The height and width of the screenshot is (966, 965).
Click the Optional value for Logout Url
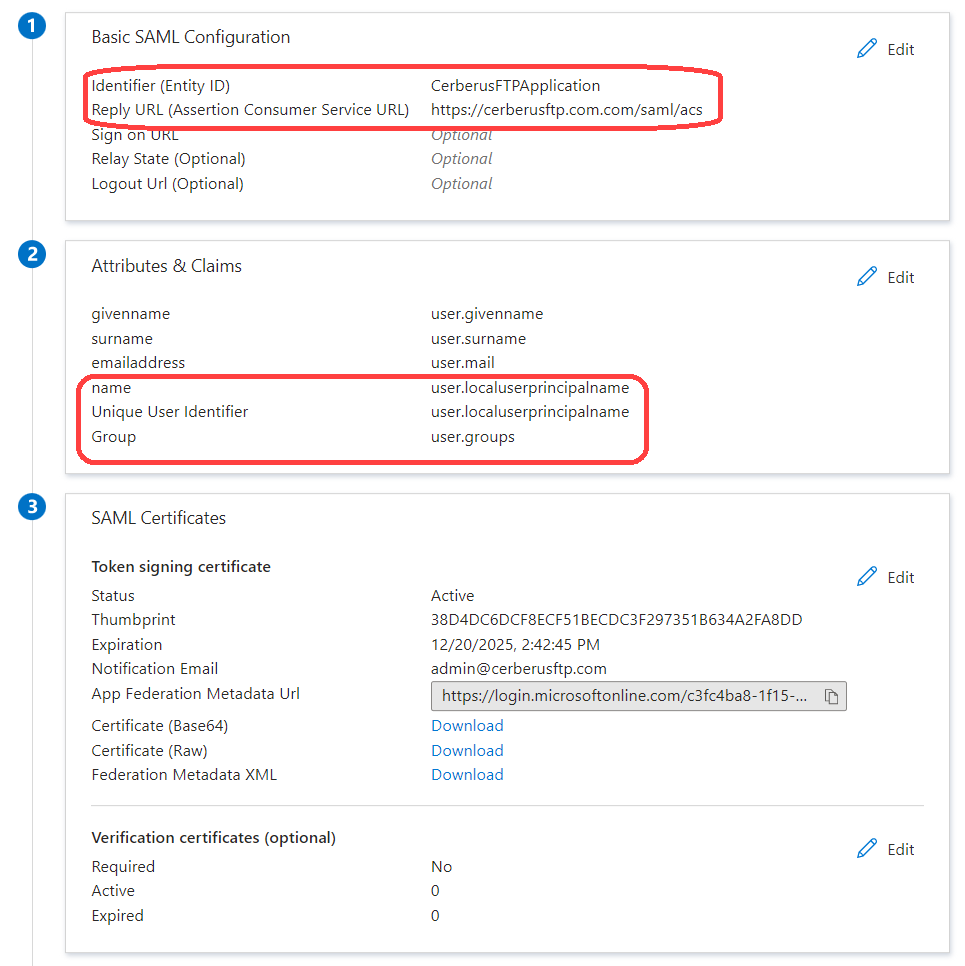[461, 184]
